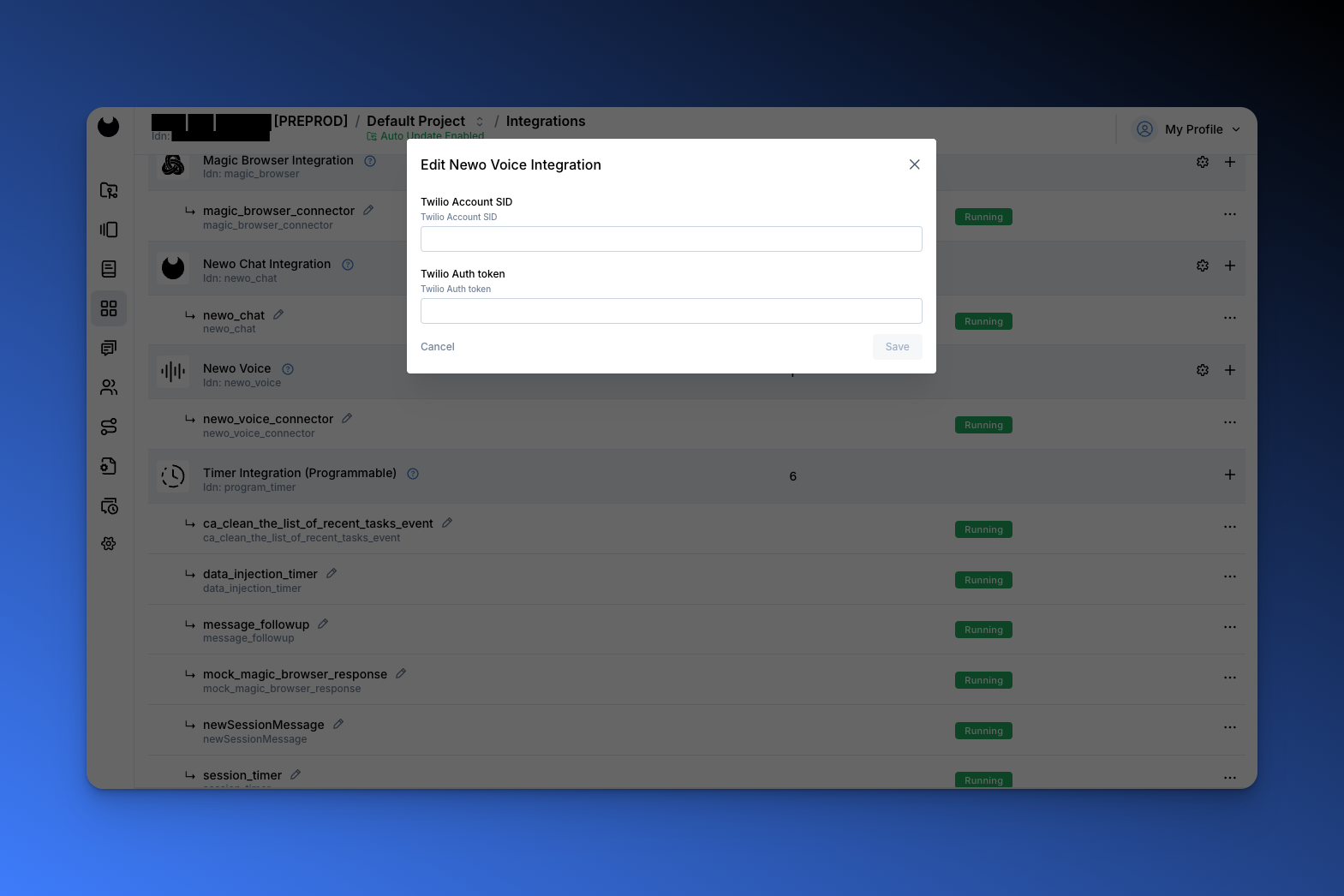This screenshot has height=896, width=1344.
Task: Focus the Twilio Account SID input field
Action: 671,239
